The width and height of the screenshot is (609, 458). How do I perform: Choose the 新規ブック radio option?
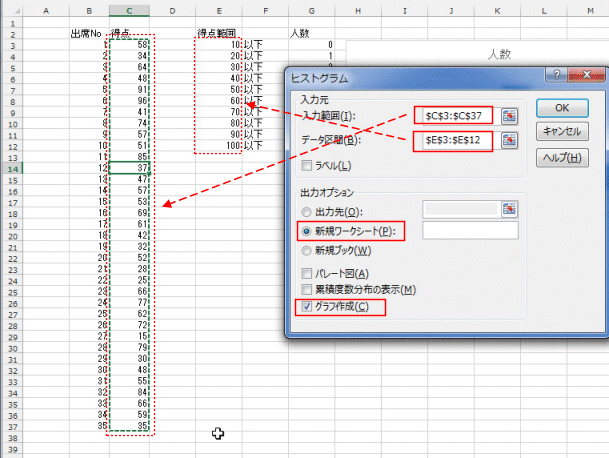click(307, 250)
